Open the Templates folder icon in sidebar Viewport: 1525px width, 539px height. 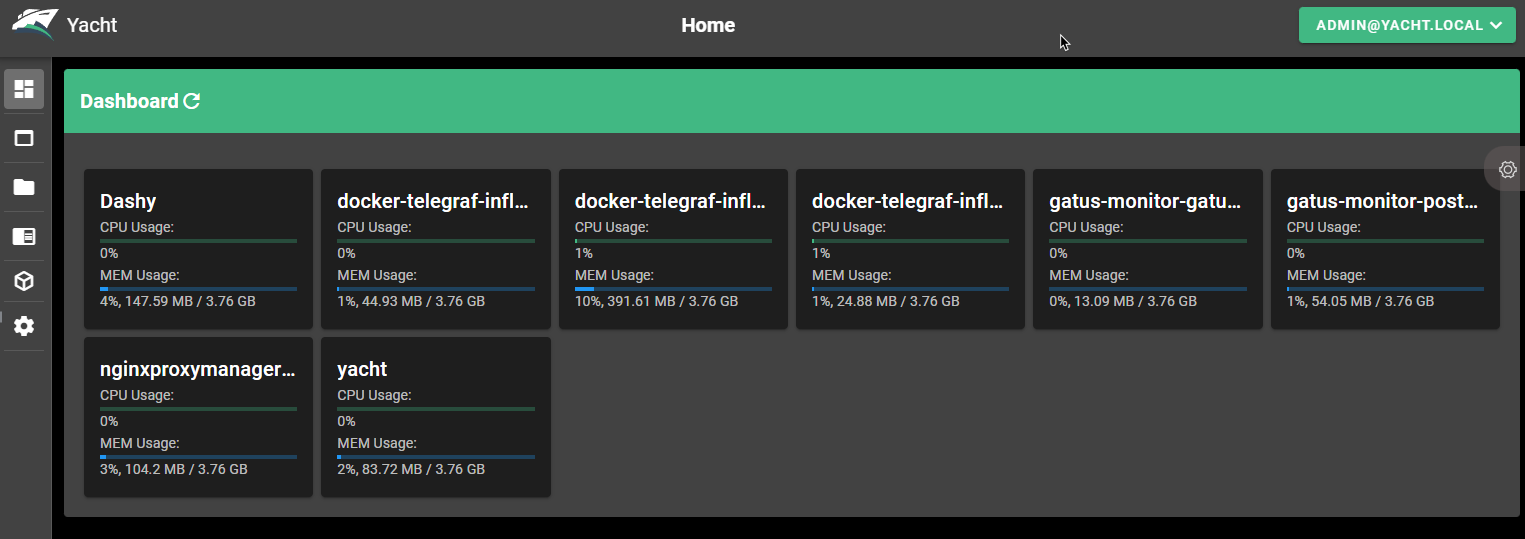24,187
